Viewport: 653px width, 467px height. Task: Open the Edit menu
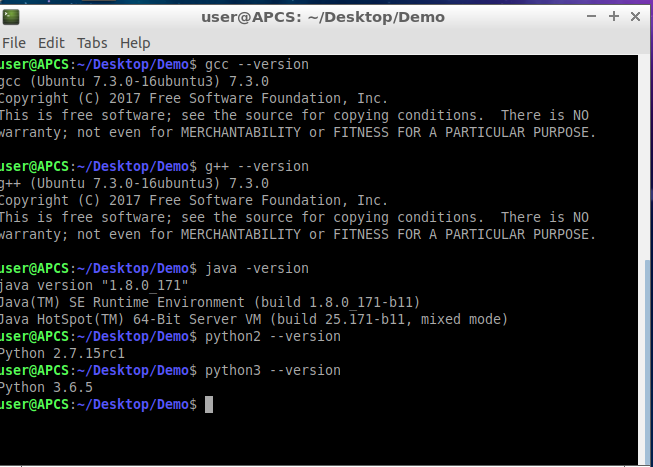click(51, 43)
